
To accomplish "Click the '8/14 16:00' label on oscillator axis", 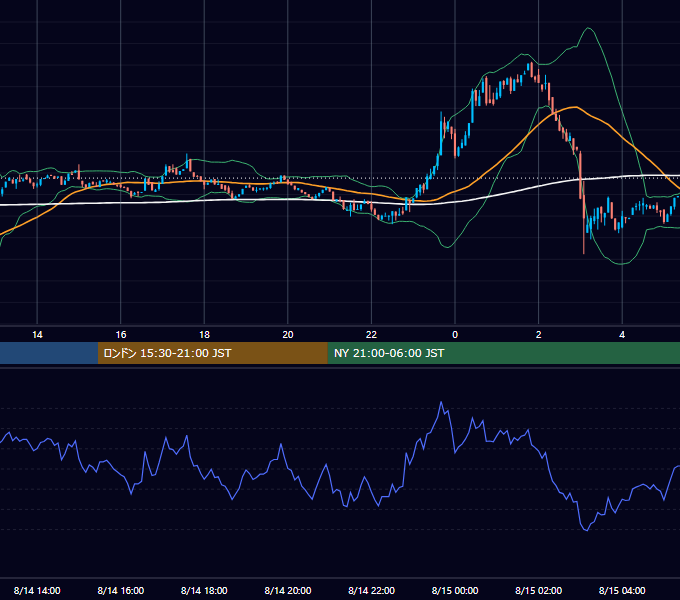I will pos(121,590).
